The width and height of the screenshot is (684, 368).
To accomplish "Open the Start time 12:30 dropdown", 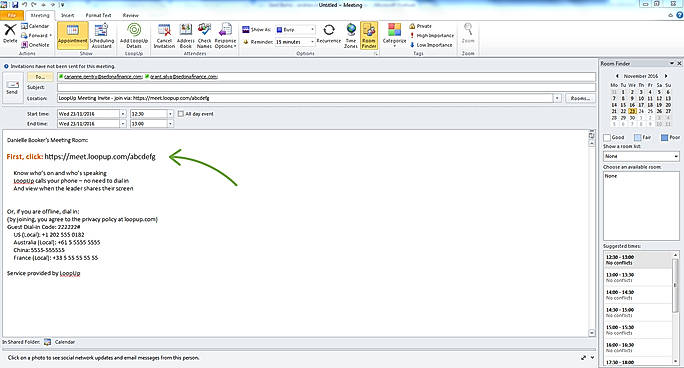I will (x=170, y=114).
